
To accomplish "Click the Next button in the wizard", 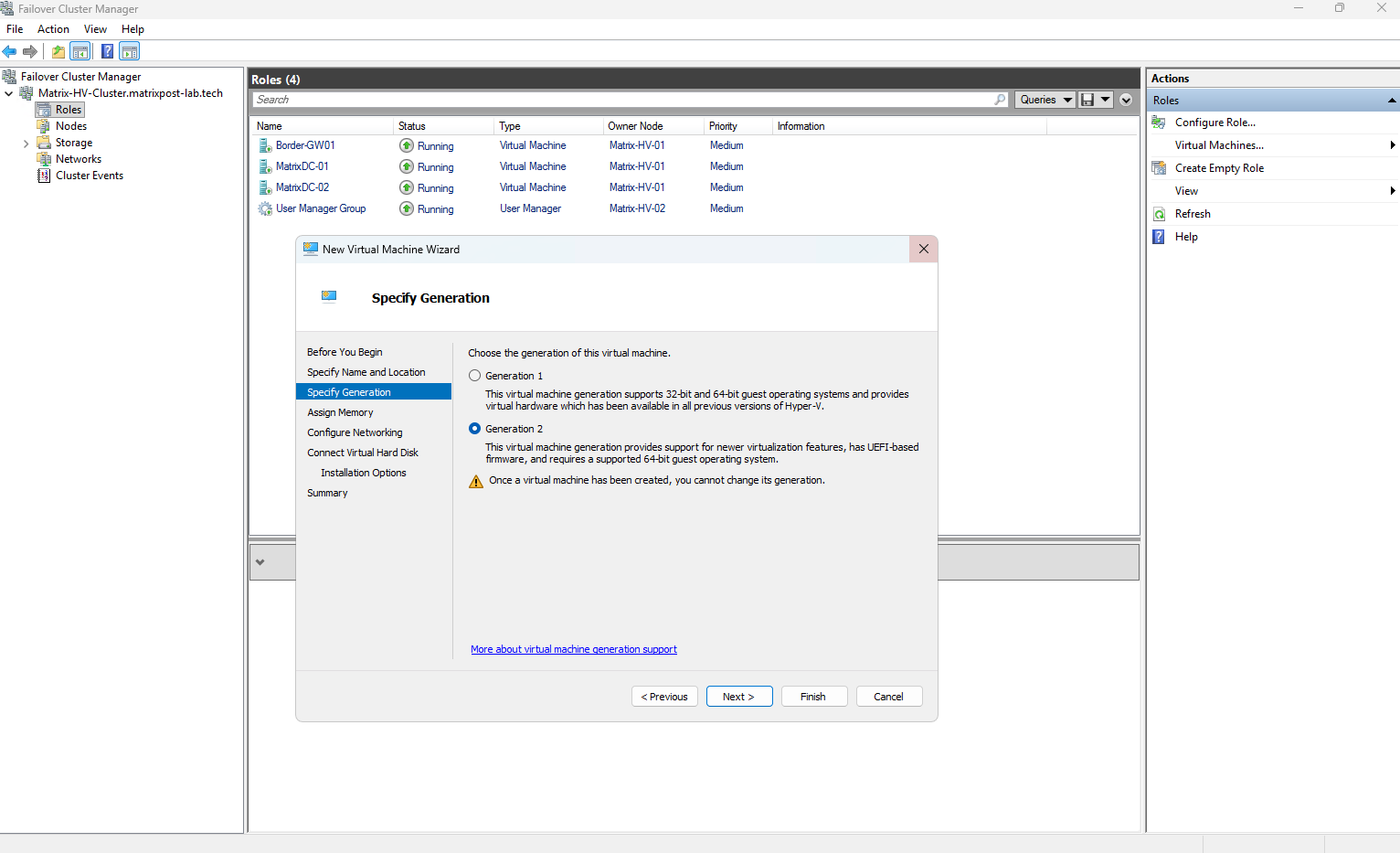I will [x=739, y=697].
